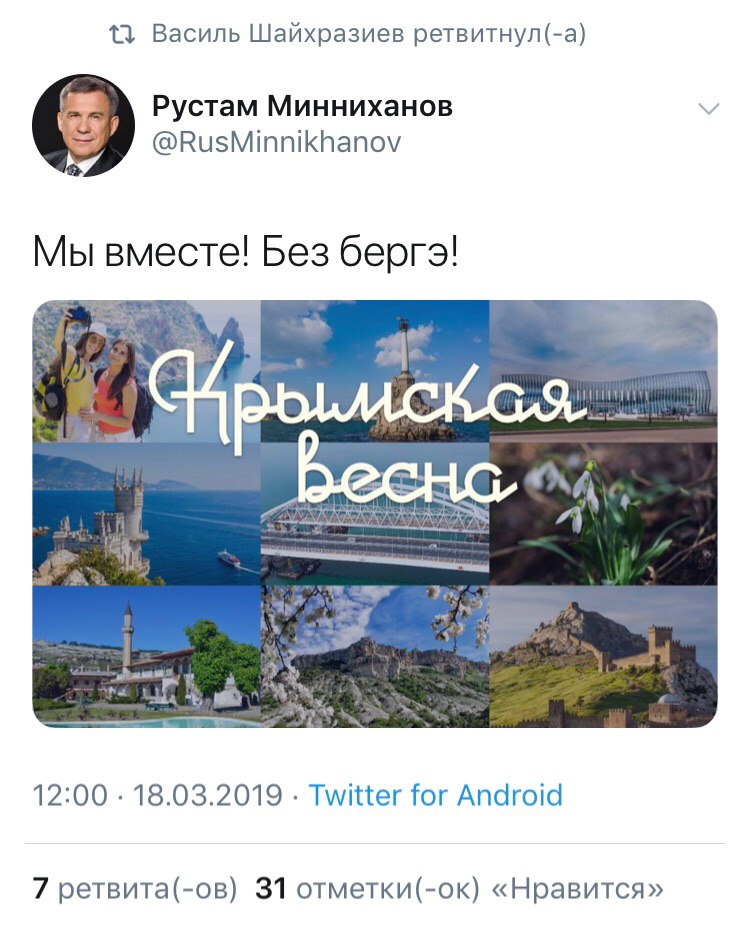Click the retweet arrows icon at top
Screen dimensions: 750x931
(122, 35)
